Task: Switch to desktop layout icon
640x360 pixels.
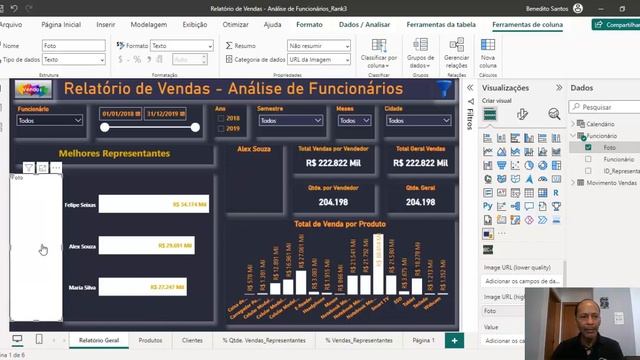Action: coord(17,339)
